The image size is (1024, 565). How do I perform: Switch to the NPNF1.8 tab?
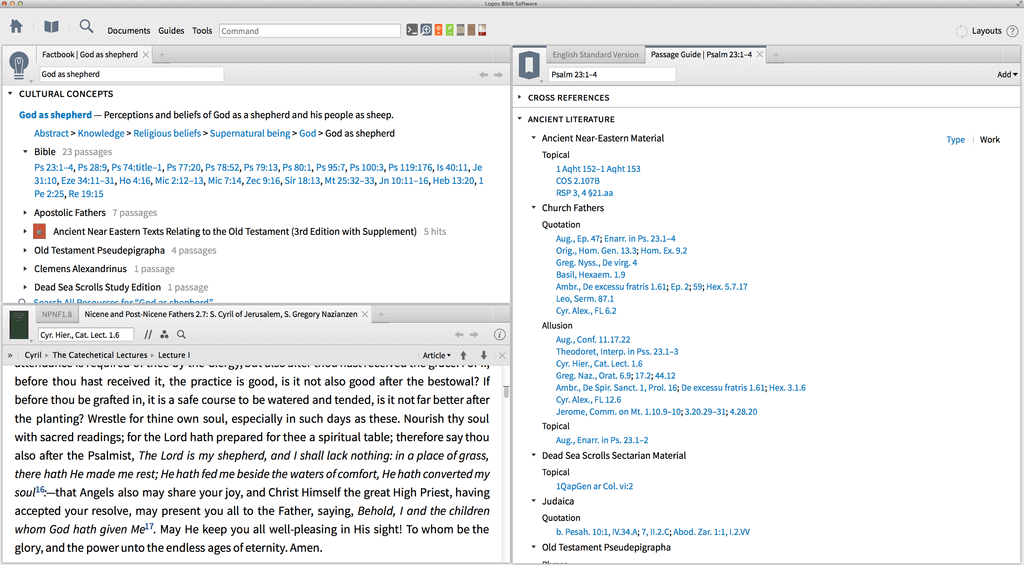tap(57, 314)
